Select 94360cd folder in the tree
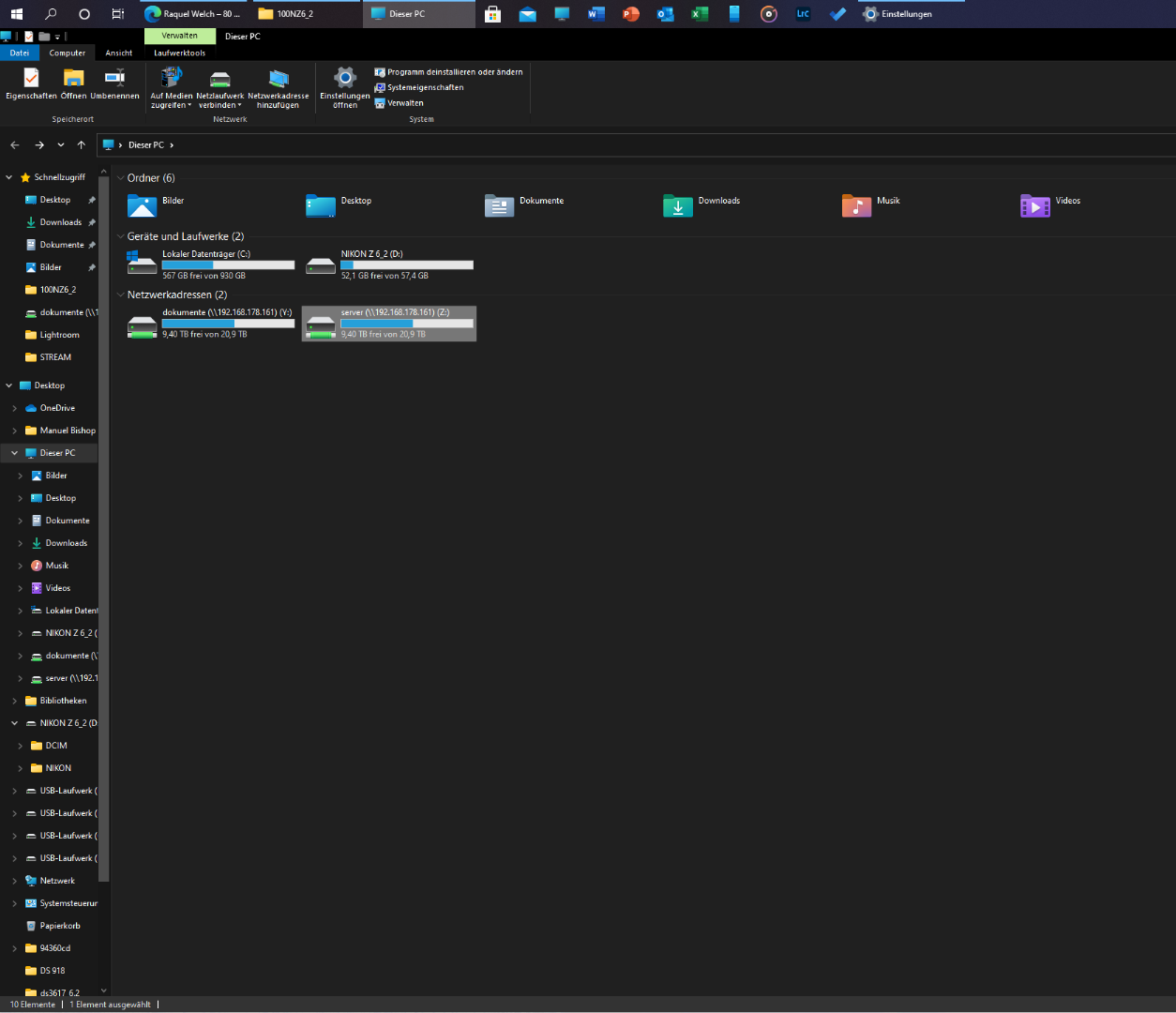1176x1013 pixels. point(48,948)
